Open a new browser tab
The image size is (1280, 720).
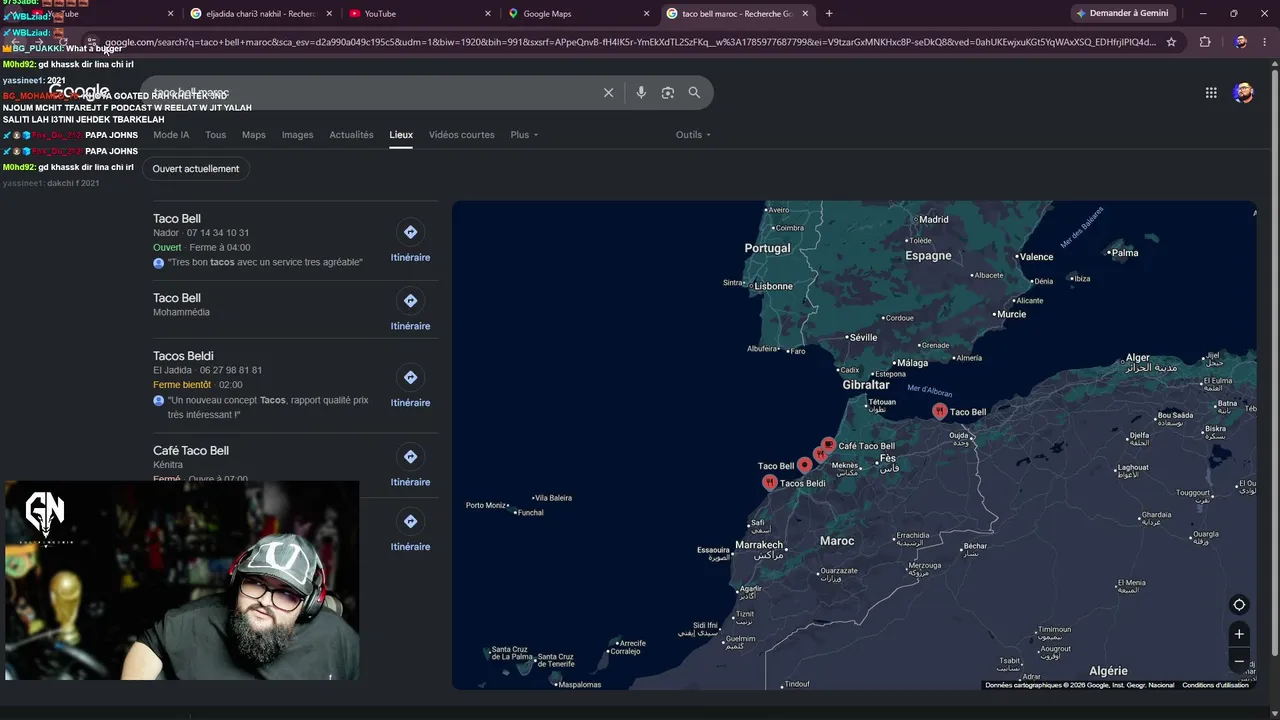[829, 14]
